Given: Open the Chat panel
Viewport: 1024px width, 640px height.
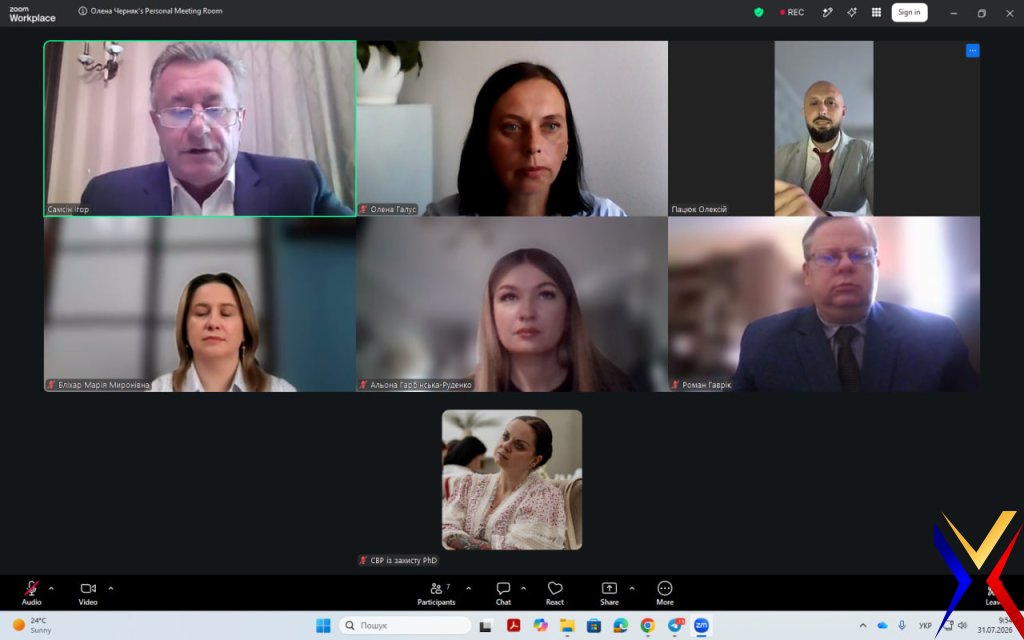Looking at the screenshot, I should (x=503, y=593).
